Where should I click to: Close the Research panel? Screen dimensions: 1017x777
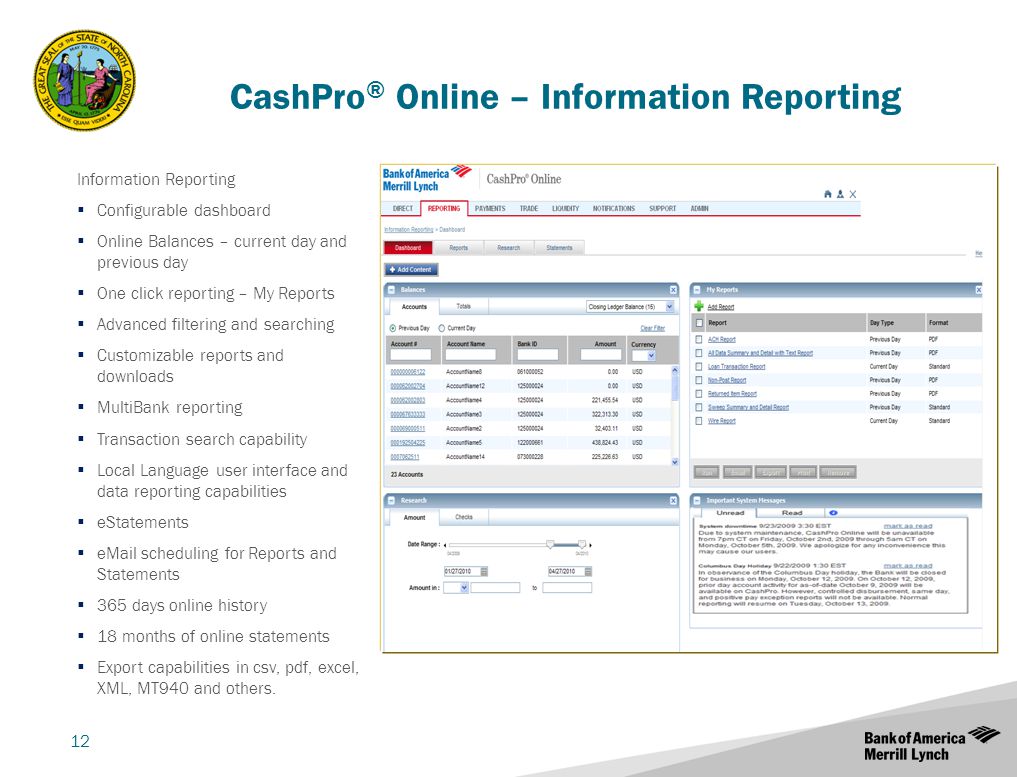click(x=673, y=501)
